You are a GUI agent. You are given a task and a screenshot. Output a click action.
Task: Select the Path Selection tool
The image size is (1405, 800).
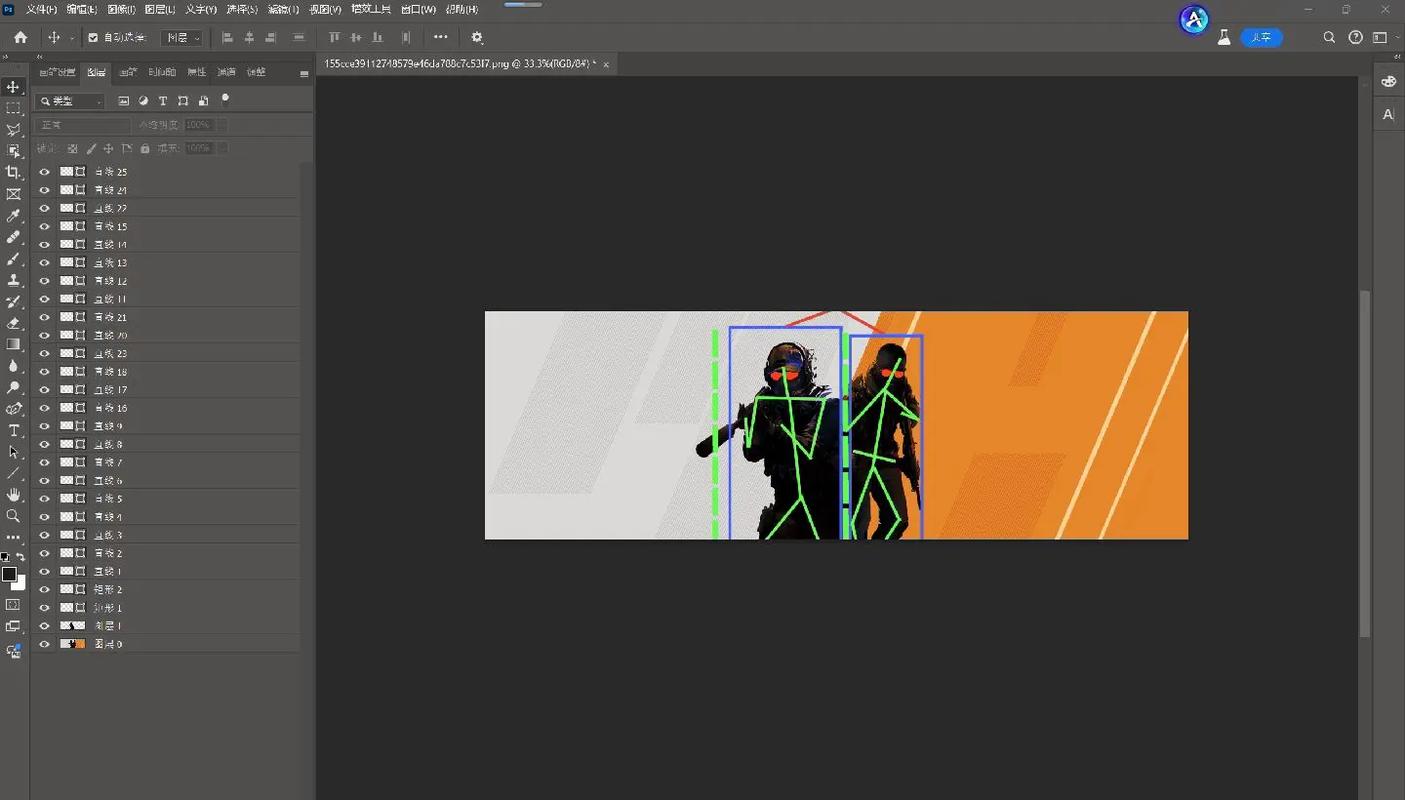coord(13,452)
